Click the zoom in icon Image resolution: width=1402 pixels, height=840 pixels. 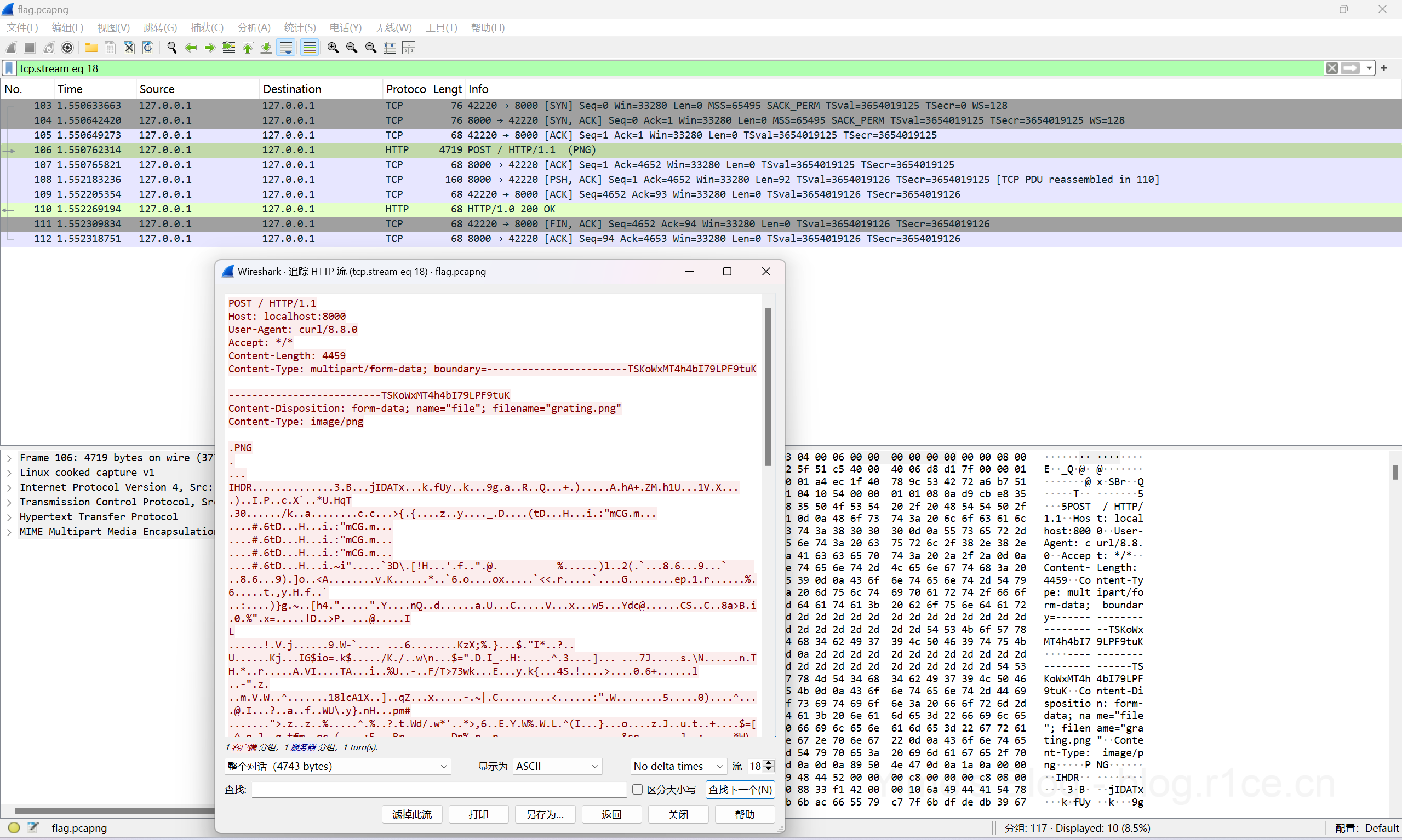click(333, 48)
